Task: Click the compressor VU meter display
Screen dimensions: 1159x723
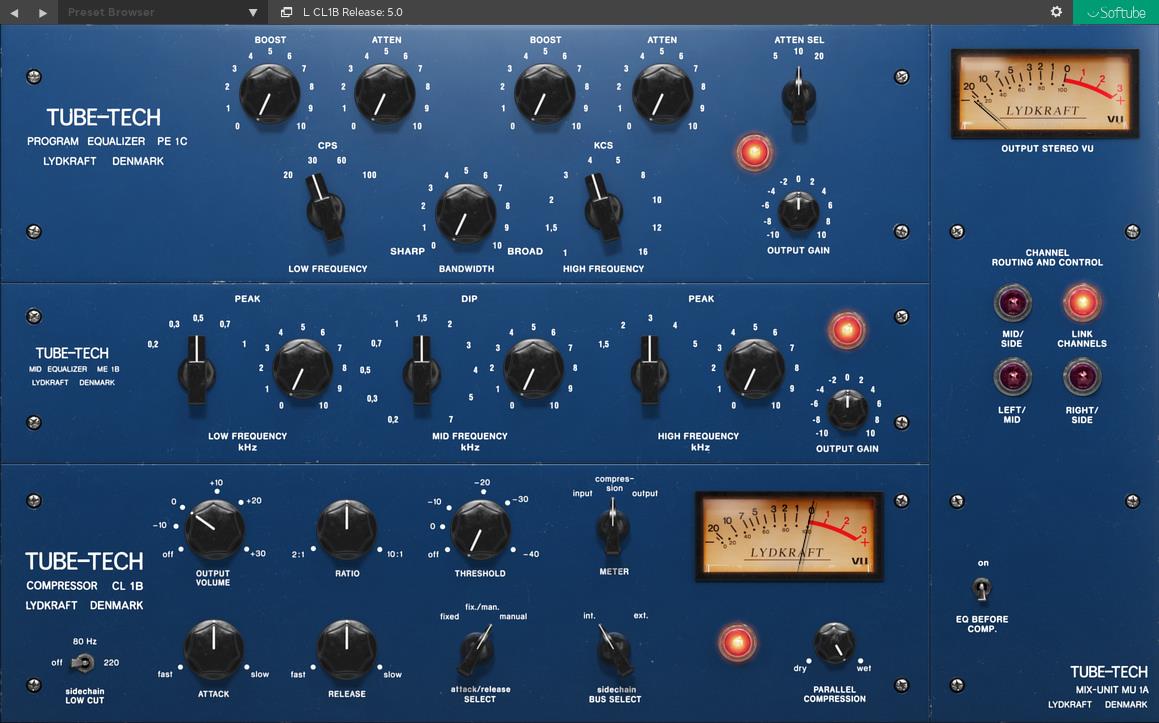Action: pyautogui.click(x=789, y=537)
